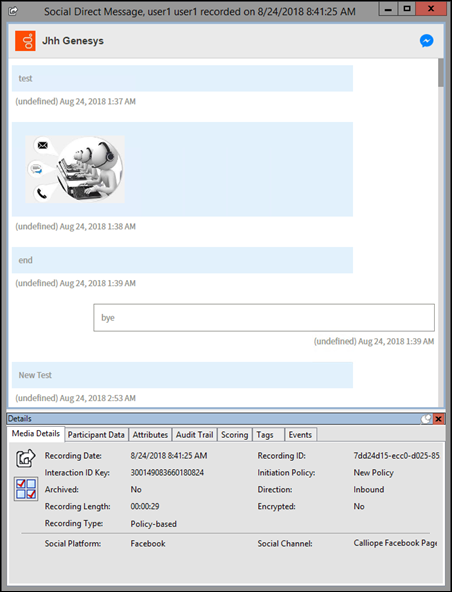Maximize the Social Direct Message window

[407, 8]
